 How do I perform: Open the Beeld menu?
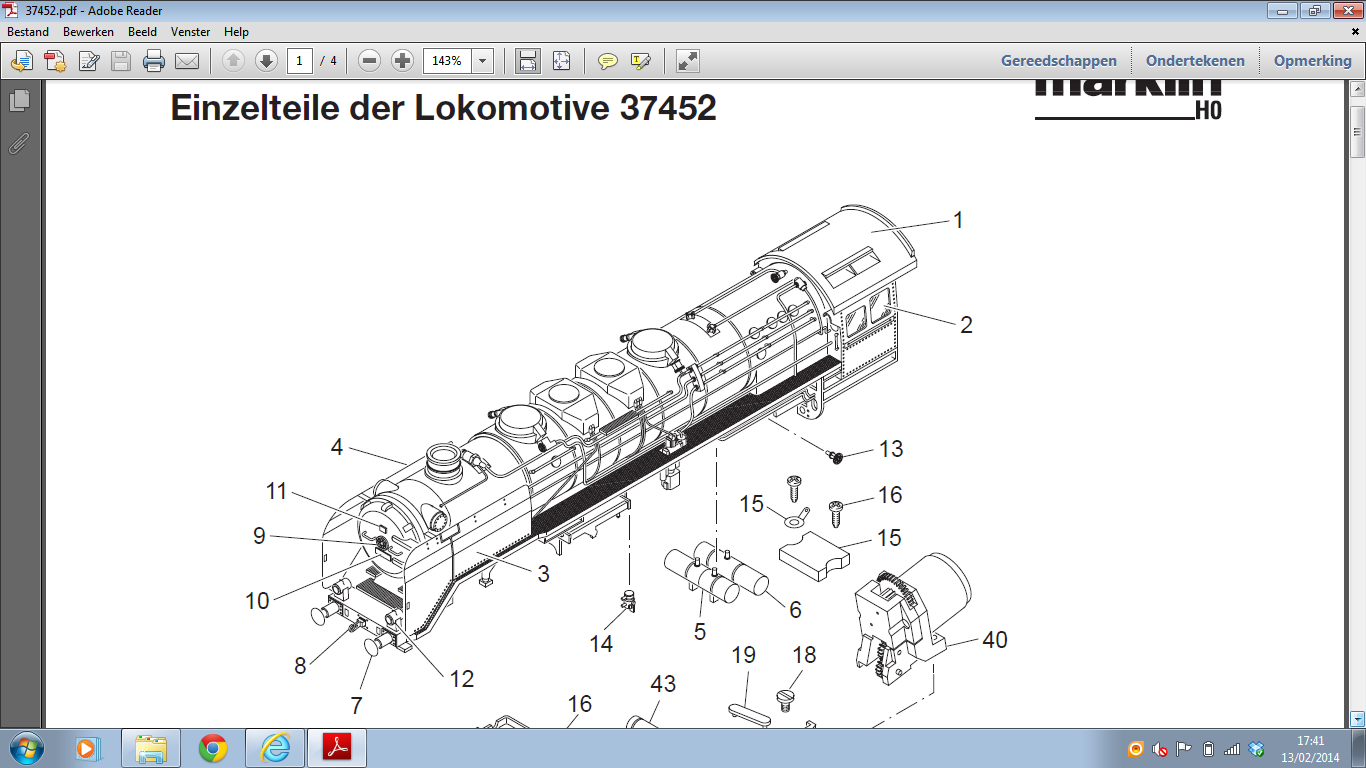(142, 32)
